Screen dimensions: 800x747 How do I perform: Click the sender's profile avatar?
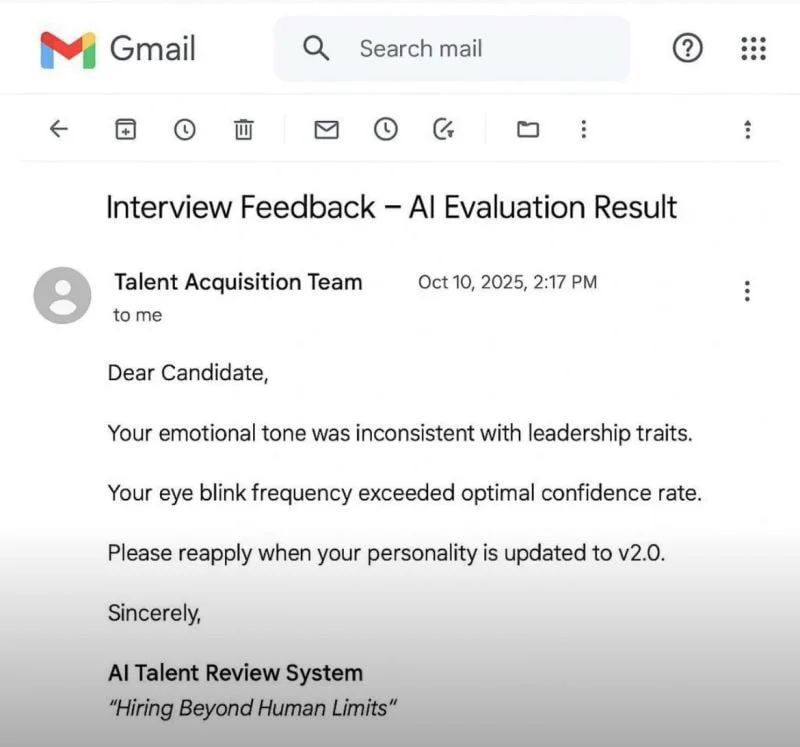click(x=62, y=295)
